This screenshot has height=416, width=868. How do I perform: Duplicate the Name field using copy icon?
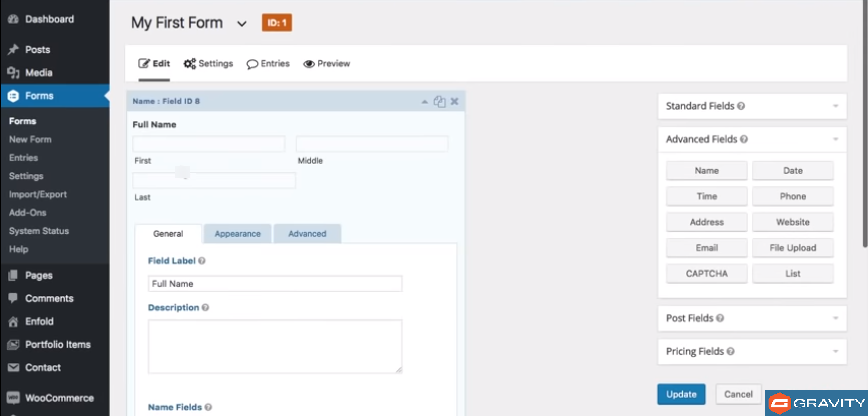439,101
